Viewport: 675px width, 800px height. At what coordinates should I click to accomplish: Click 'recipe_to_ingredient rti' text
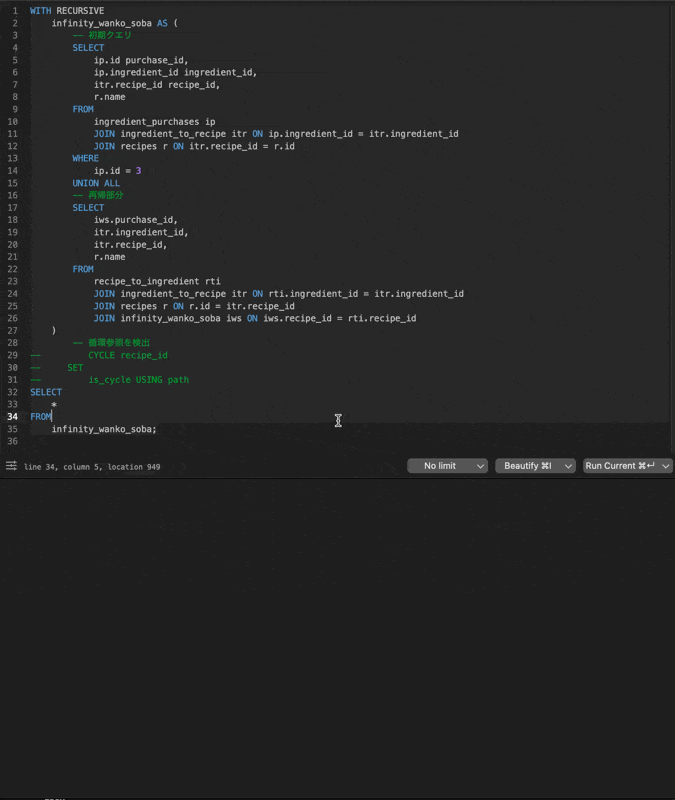[x=157, y=281]
